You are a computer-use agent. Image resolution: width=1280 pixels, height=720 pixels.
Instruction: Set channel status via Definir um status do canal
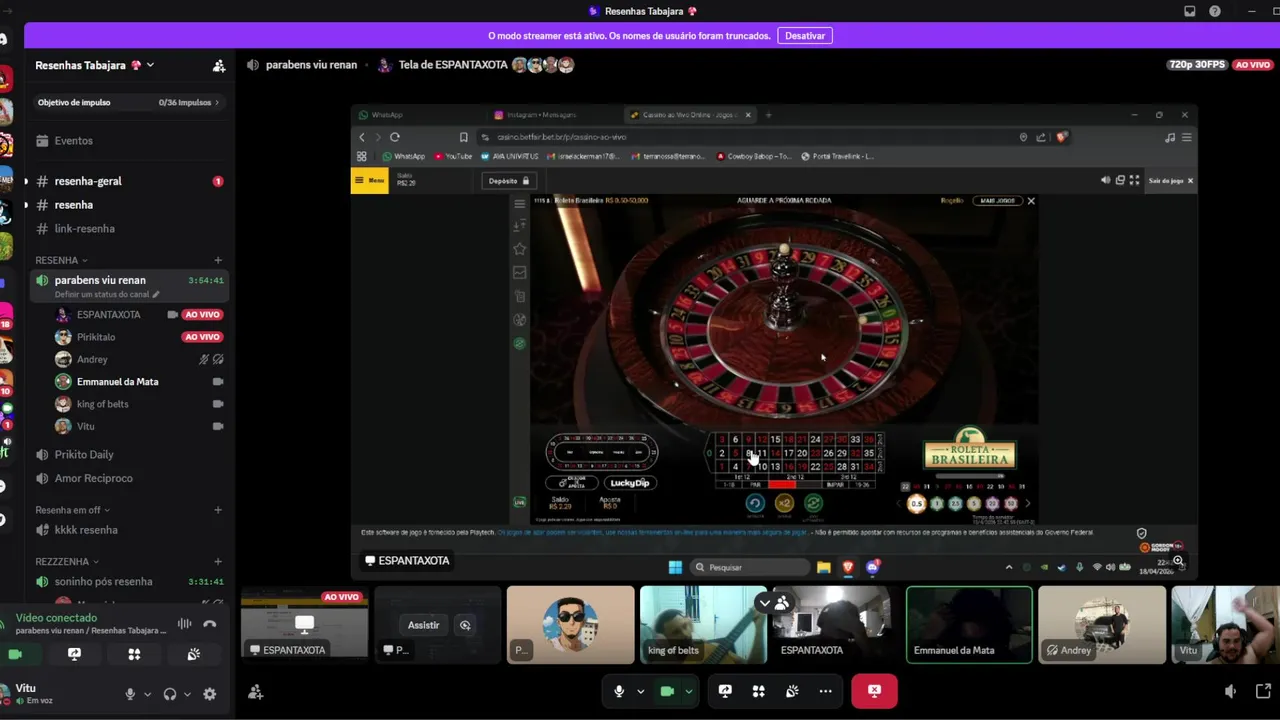[106, 295]
